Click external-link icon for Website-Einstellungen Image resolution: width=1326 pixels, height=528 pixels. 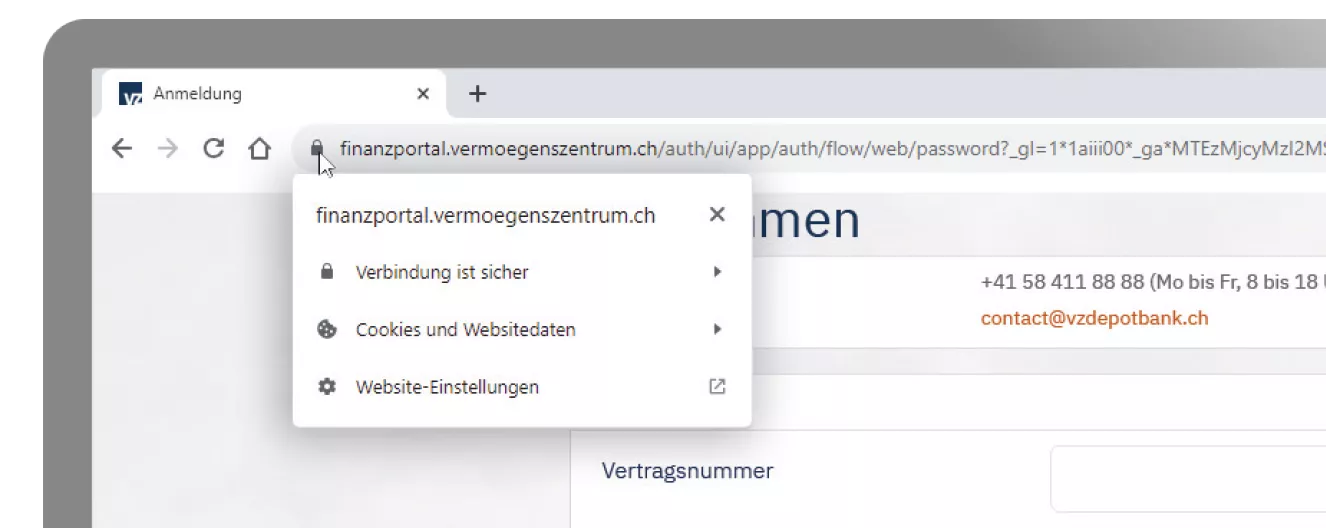[x=716, y=386]
